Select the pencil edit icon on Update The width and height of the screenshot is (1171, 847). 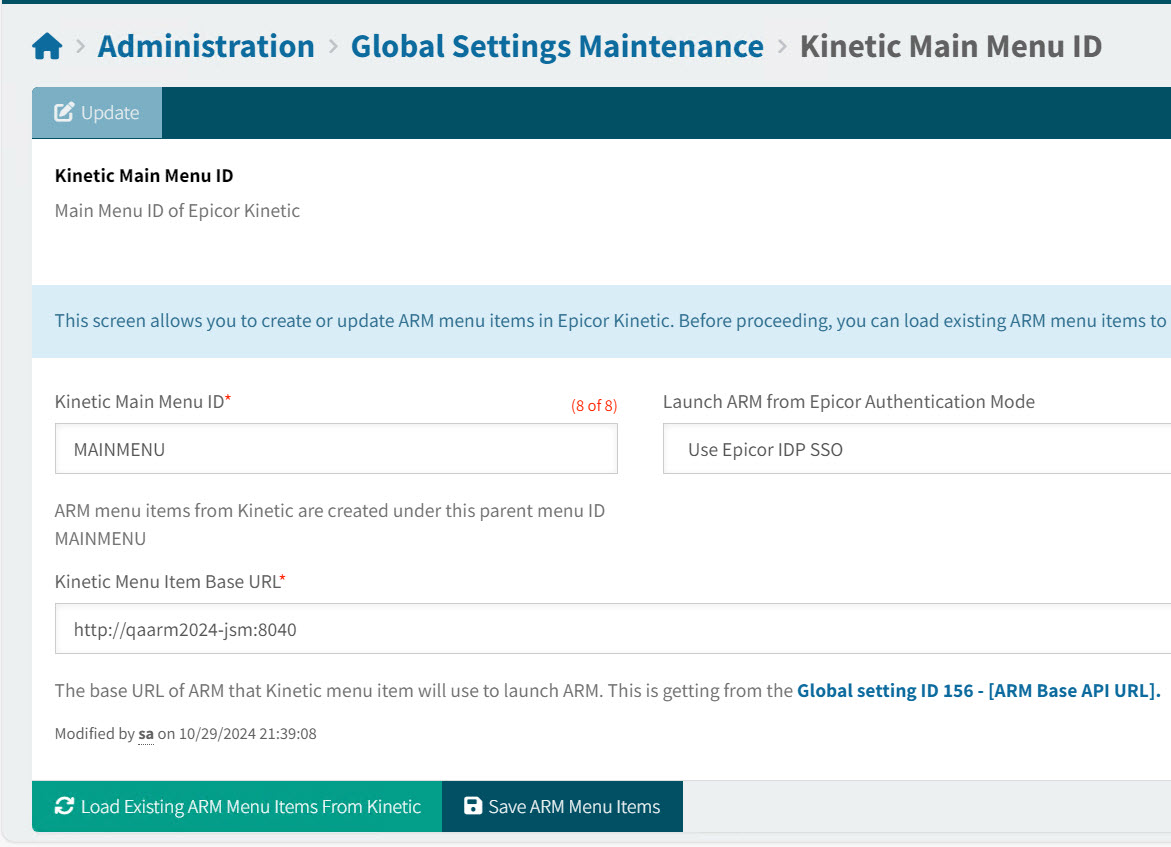pos(63,112)
